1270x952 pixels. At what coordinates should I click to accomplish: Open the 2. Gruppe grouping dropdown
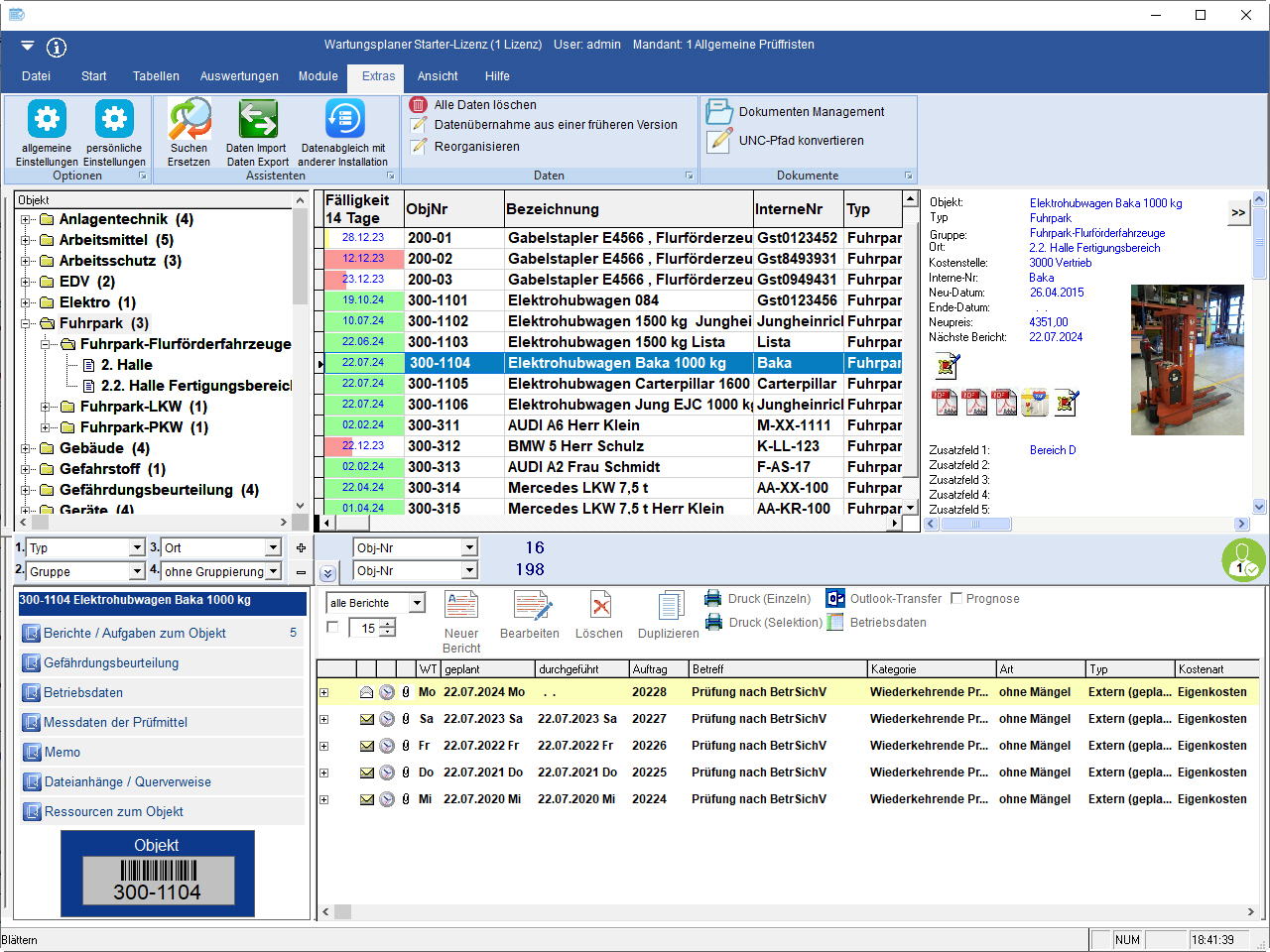click(x=137, y=571)
